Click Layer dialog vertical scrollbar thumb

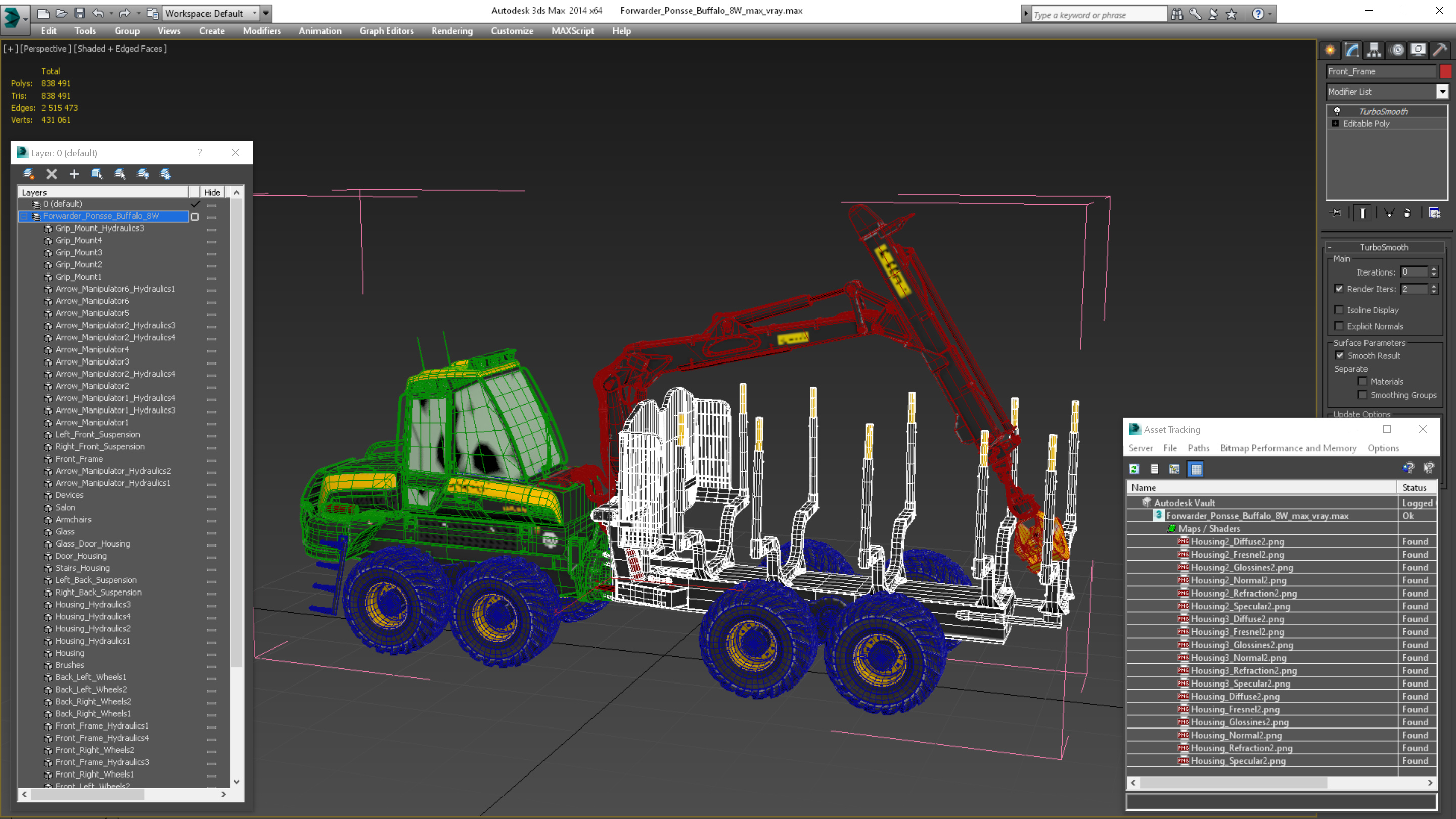point(236,432)
